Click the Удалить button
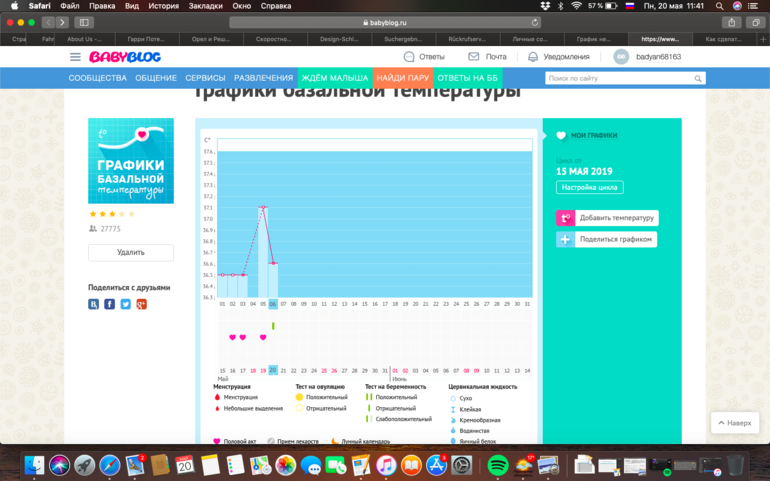Image resolution: width=770 pixels, height=481 pixels. pyautogui.click(x=131, y=253)
